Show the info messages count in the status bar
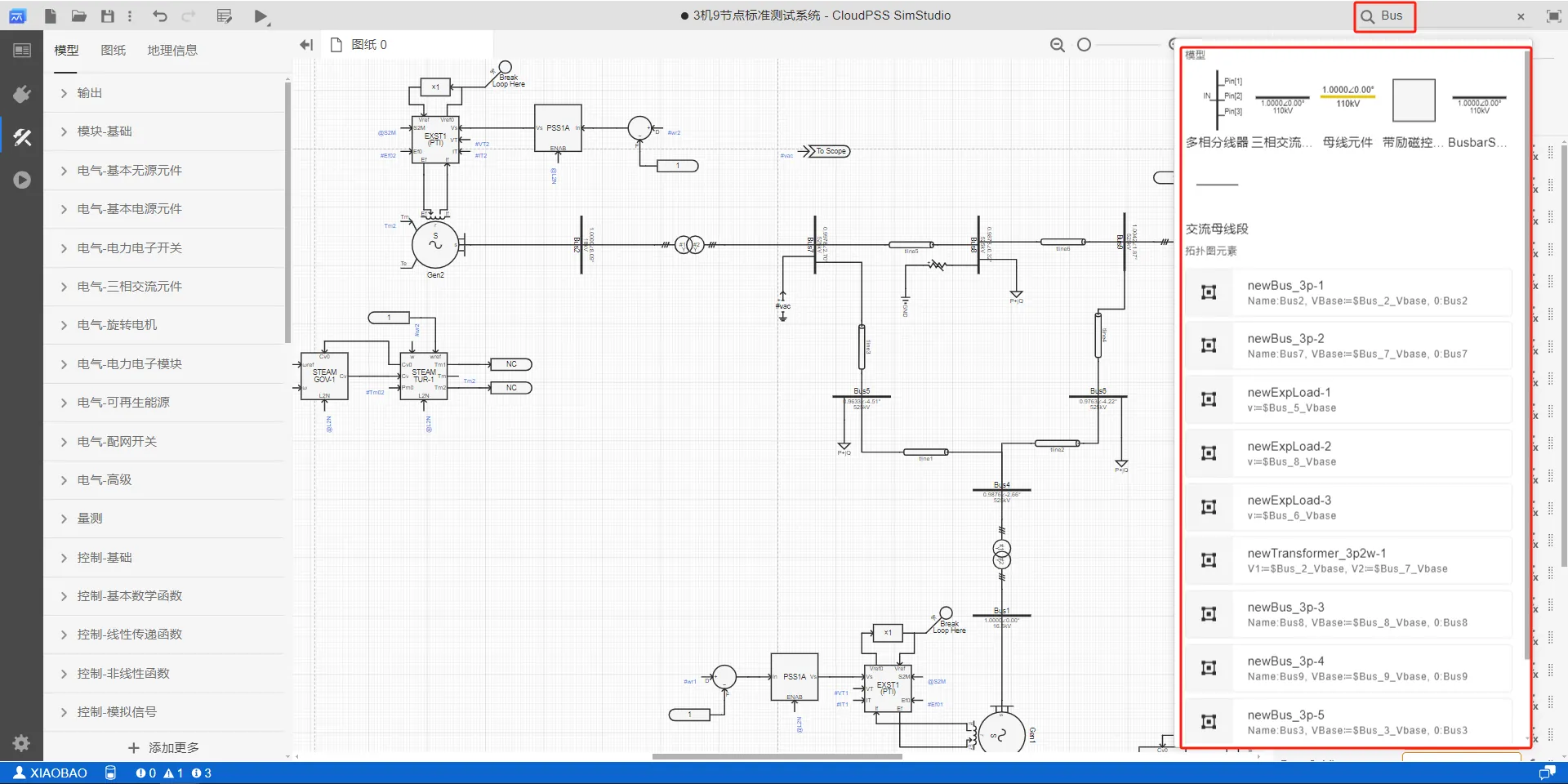Viewport: 1568px width, 784px height. pos(202,773)
